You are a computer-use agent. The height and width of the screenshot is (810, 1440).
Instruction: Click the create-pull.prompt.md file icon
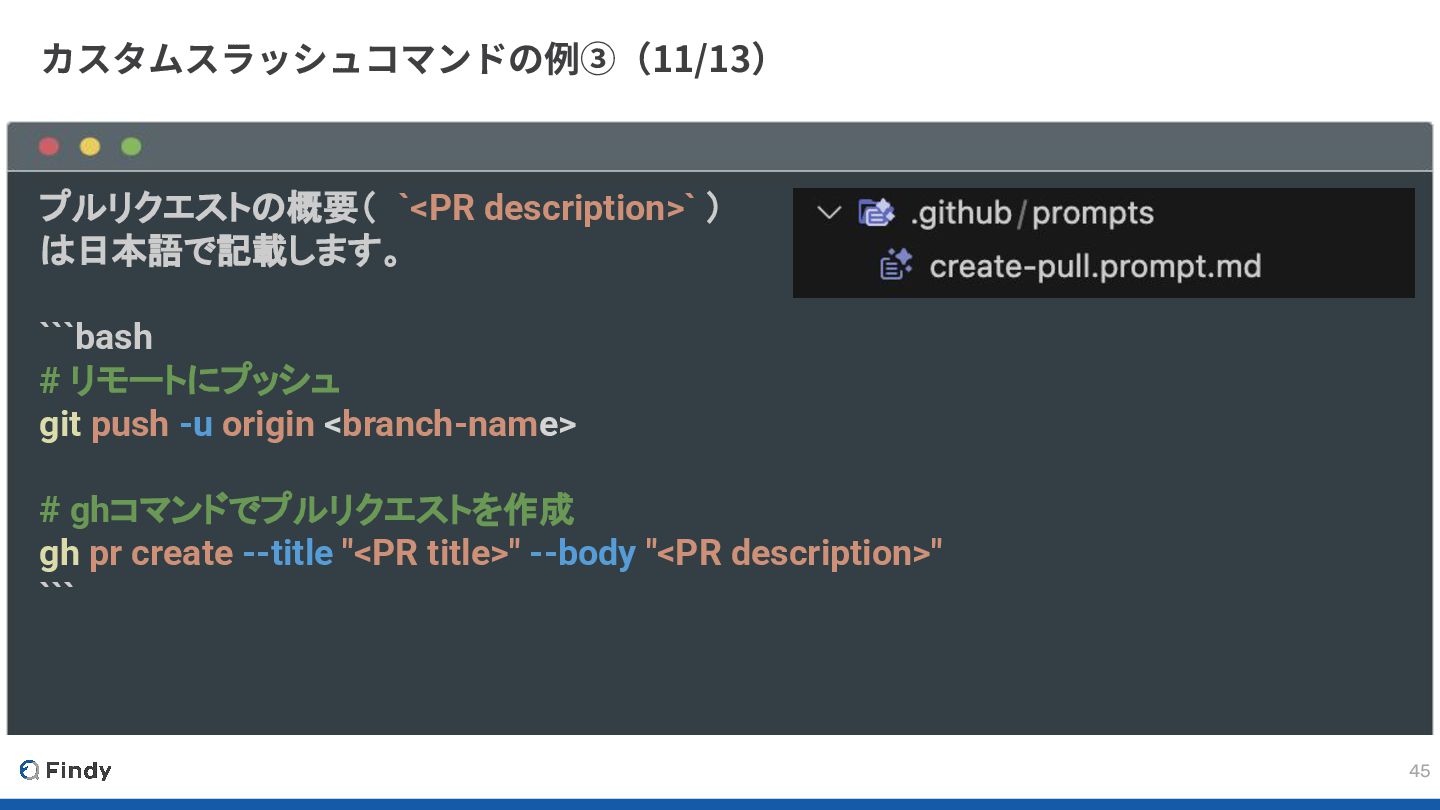click(x=896, y=266)
